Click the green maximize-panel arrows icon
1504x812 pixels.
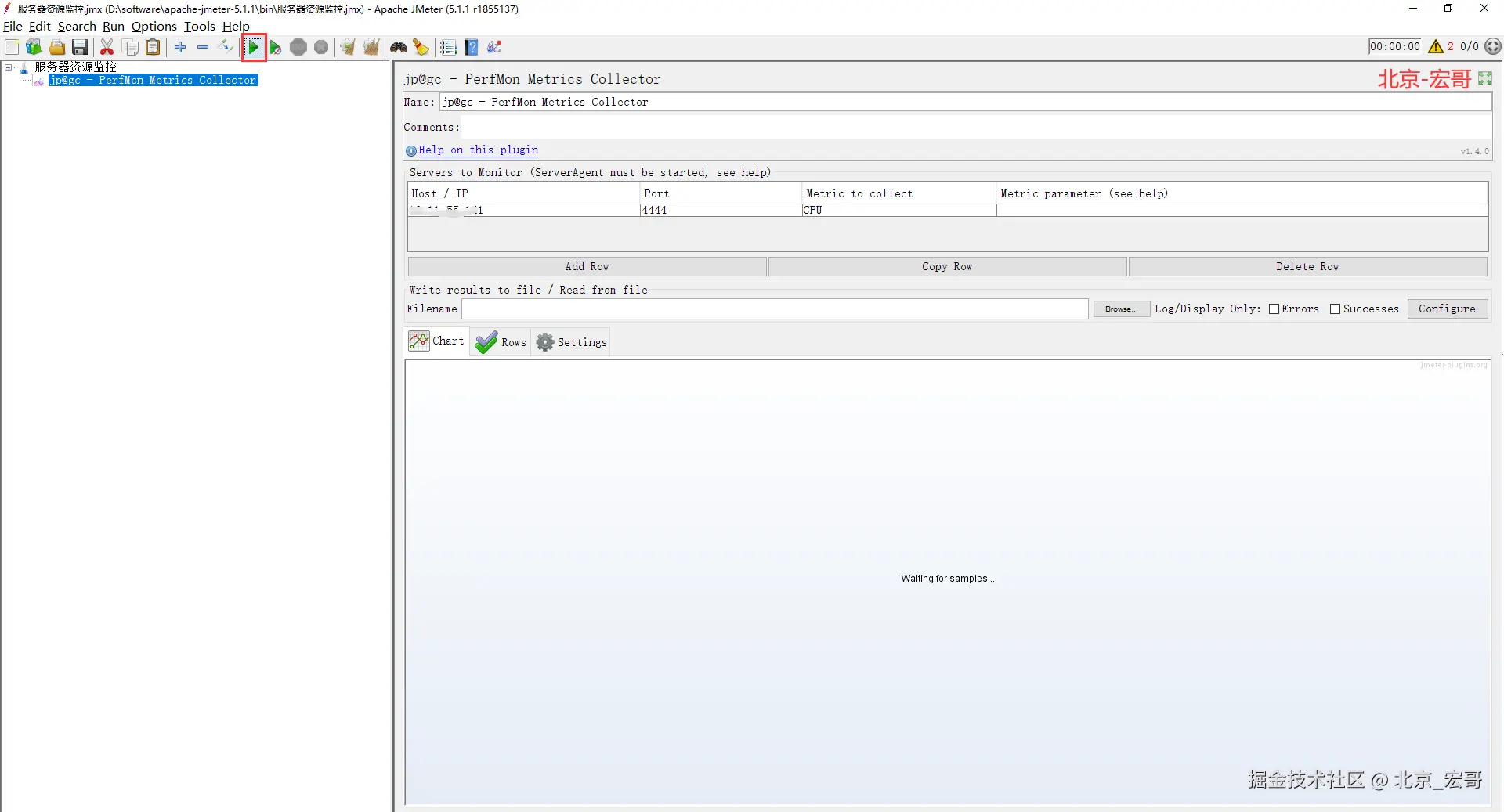[x=1485, y=78]
